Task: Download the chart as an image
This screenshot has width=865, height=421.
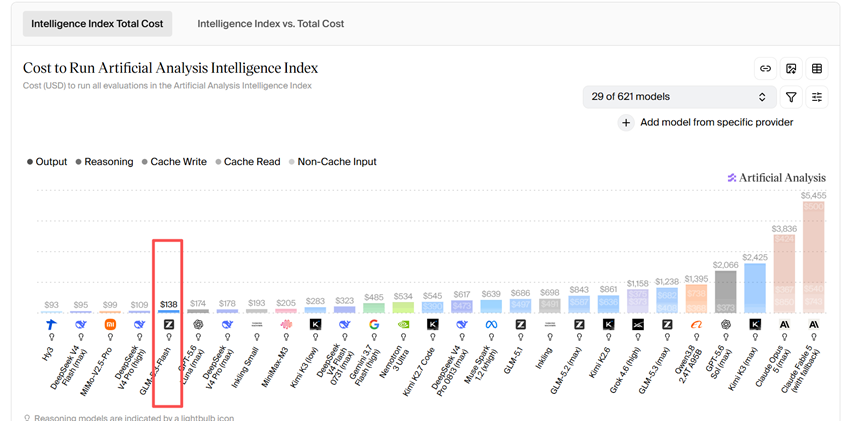Action: 791,68
